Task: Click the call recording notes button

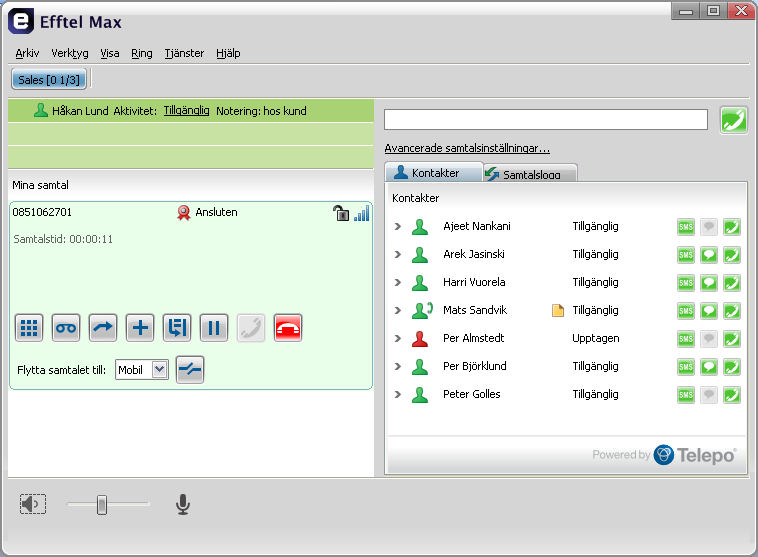Action: [x=177, y=328]
